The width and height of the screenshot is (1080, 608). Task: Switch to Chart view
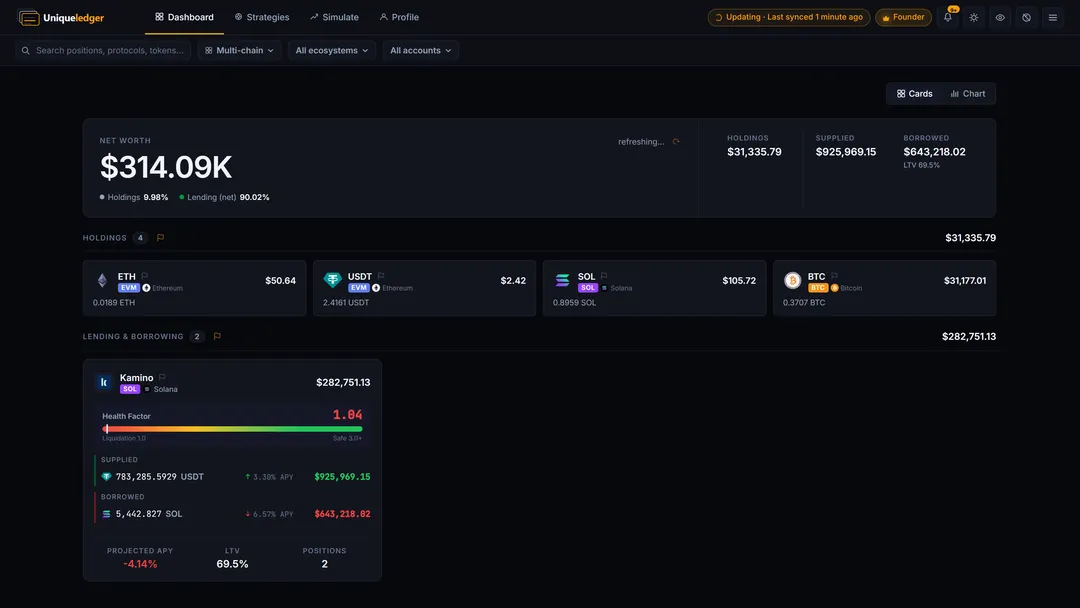click(x=968, y=94)
